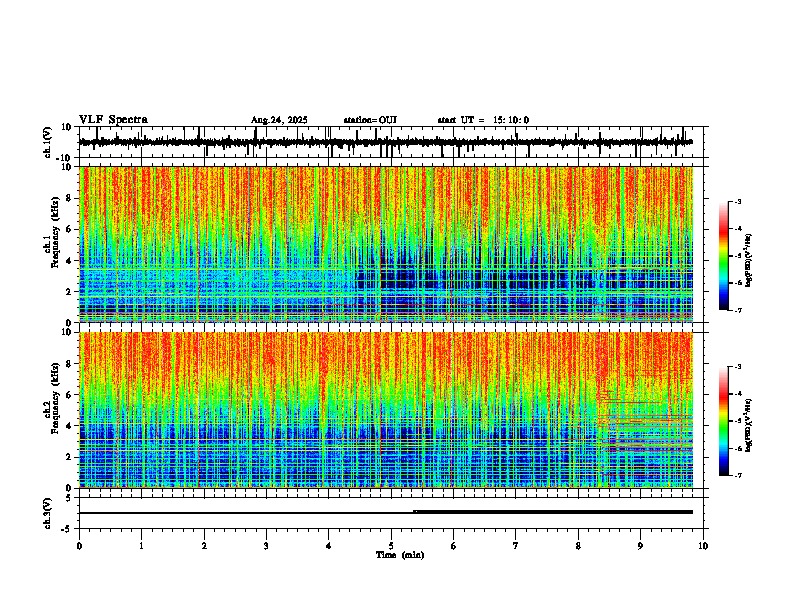Click the "VLF Spectra" plot title
The height and width of the screenshot is (612, 792).
(x=113, y=120)
